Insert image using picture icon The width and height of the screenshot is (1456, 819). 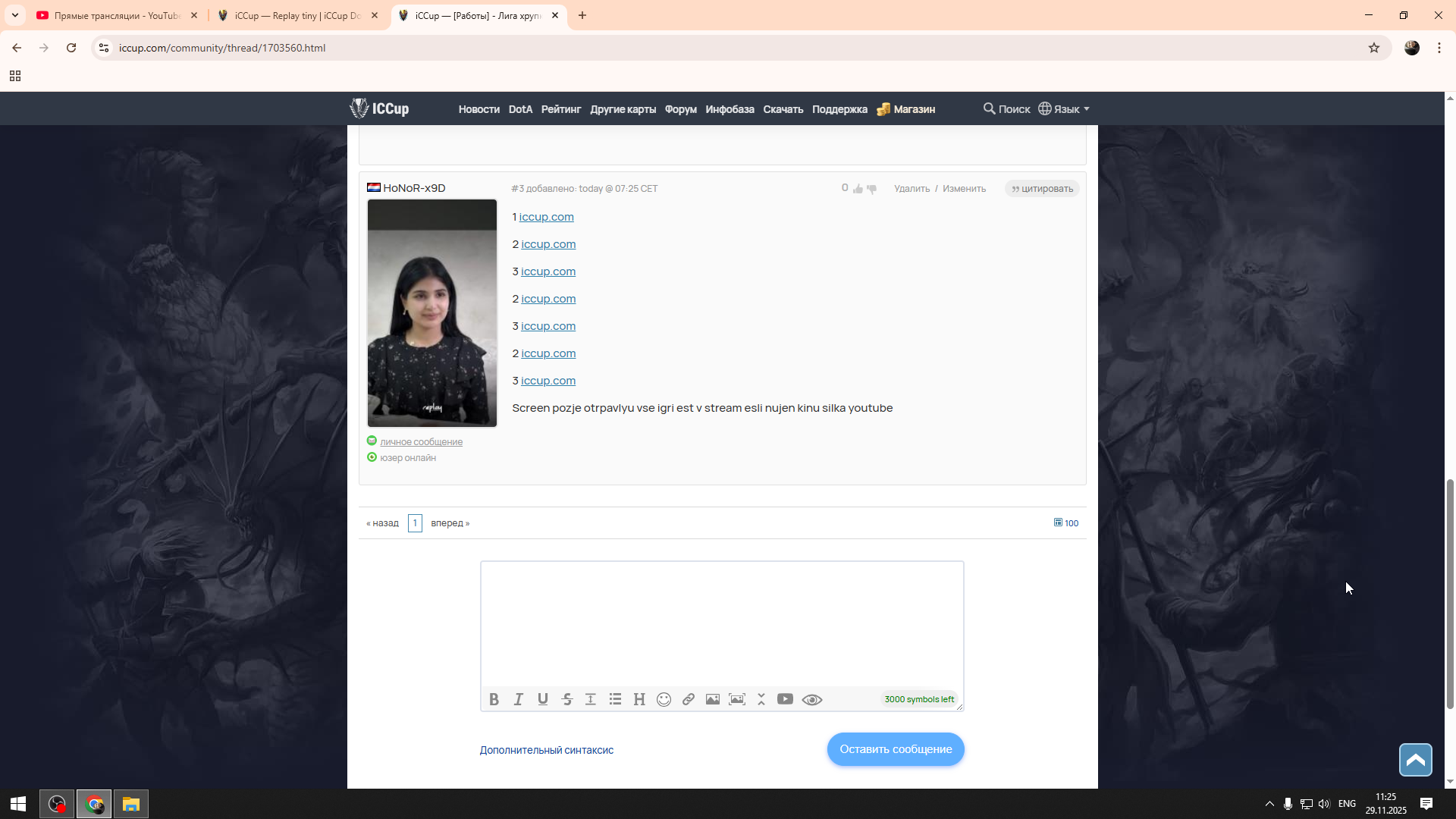[712, 699]
